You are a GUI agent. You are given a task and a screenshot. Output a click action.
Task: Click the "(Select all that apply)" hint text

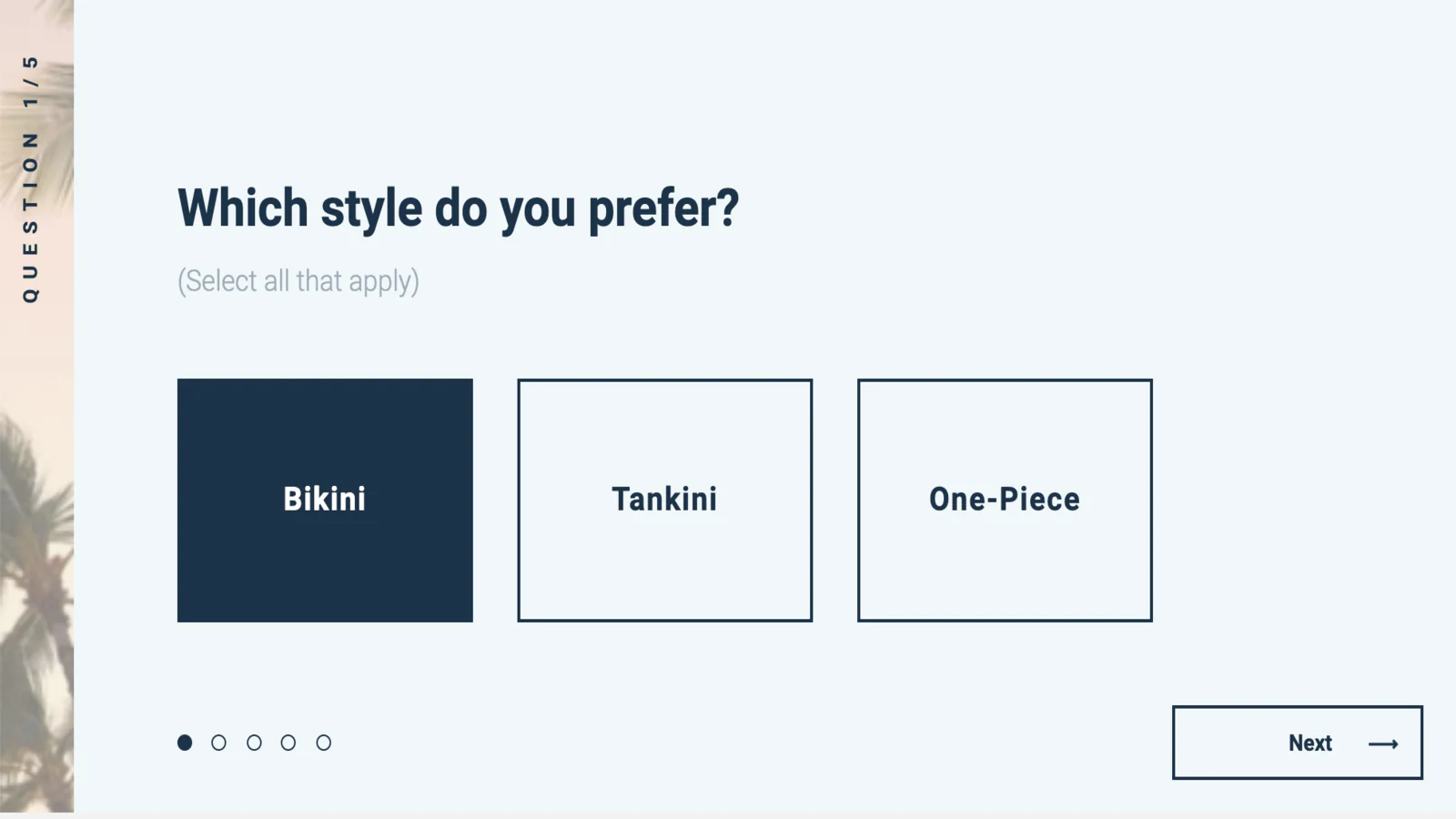298,281
